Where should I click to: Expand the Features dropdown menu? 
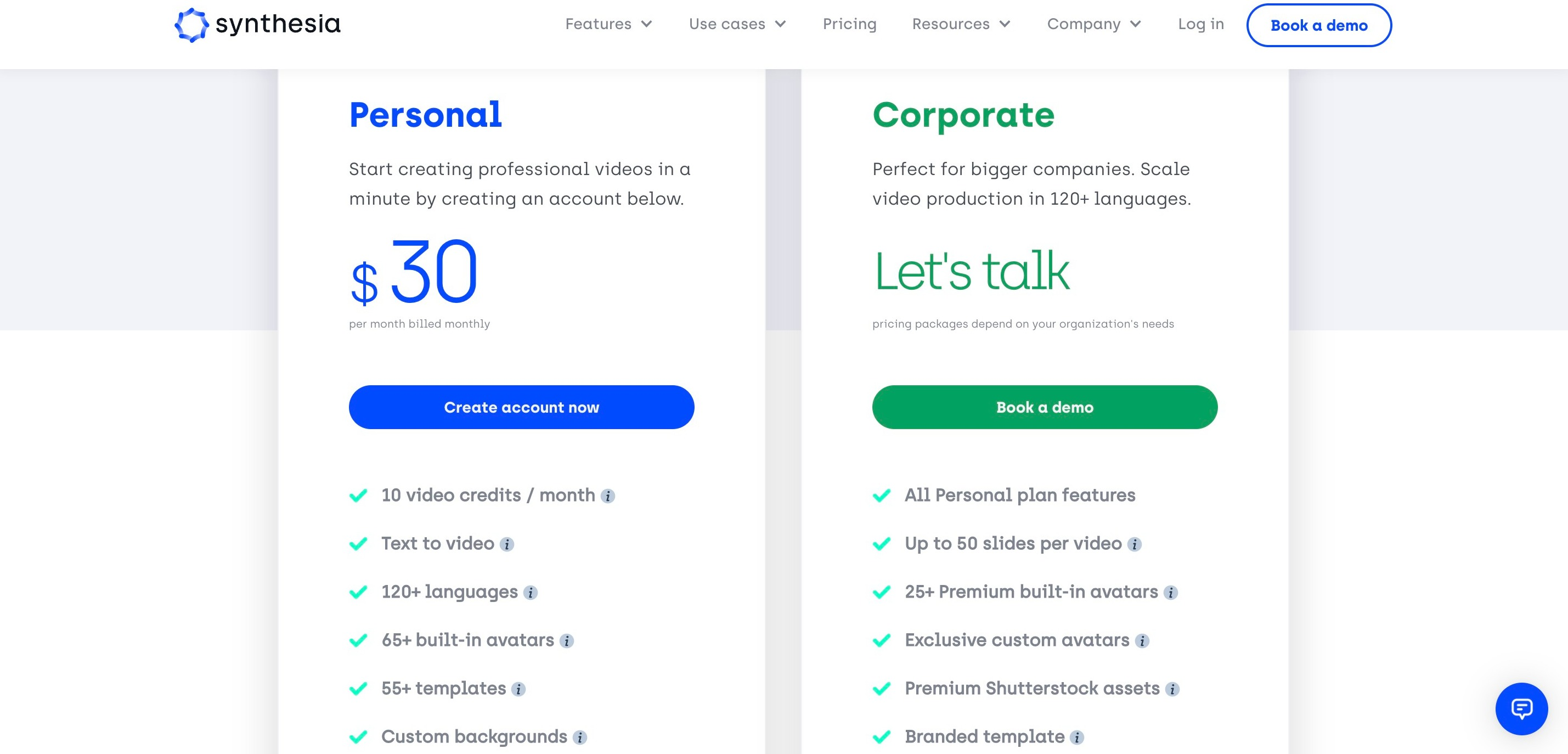click(608, 24)
